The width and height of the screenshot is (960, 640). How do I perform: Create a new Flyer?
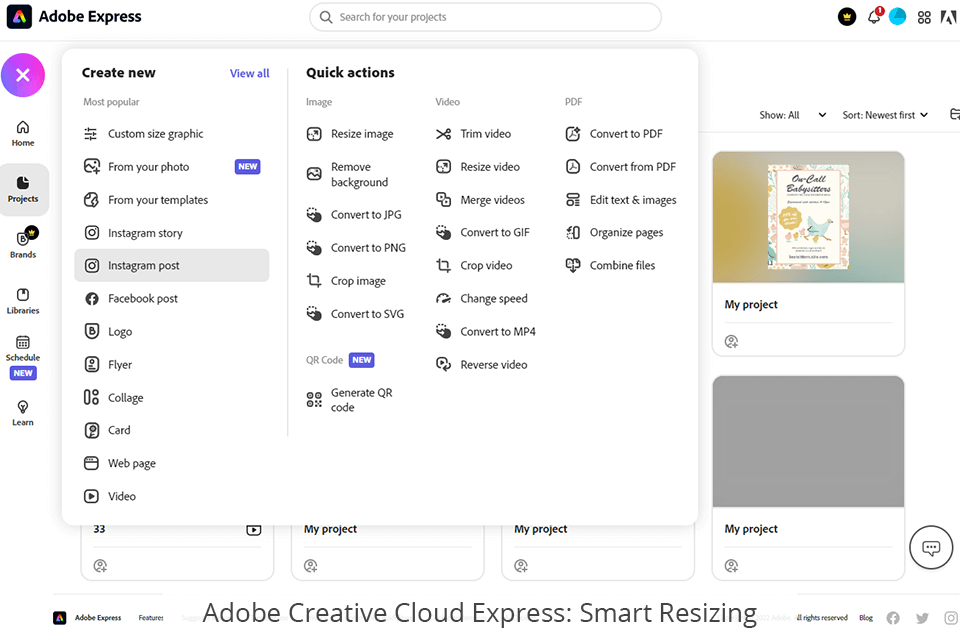pos(171,364)
